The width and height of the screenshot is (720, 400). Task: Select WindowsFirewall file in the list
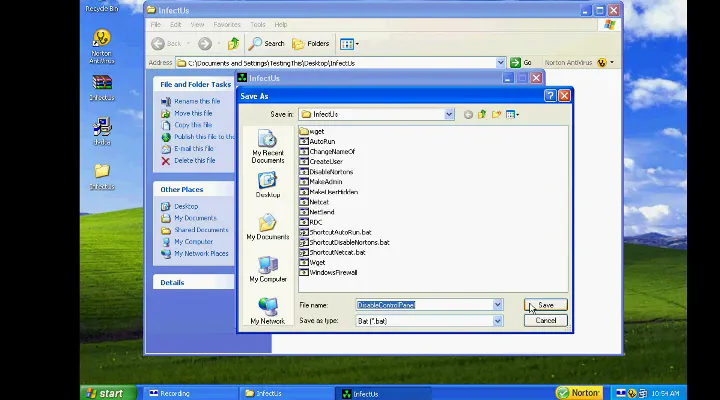pos(328,273)
